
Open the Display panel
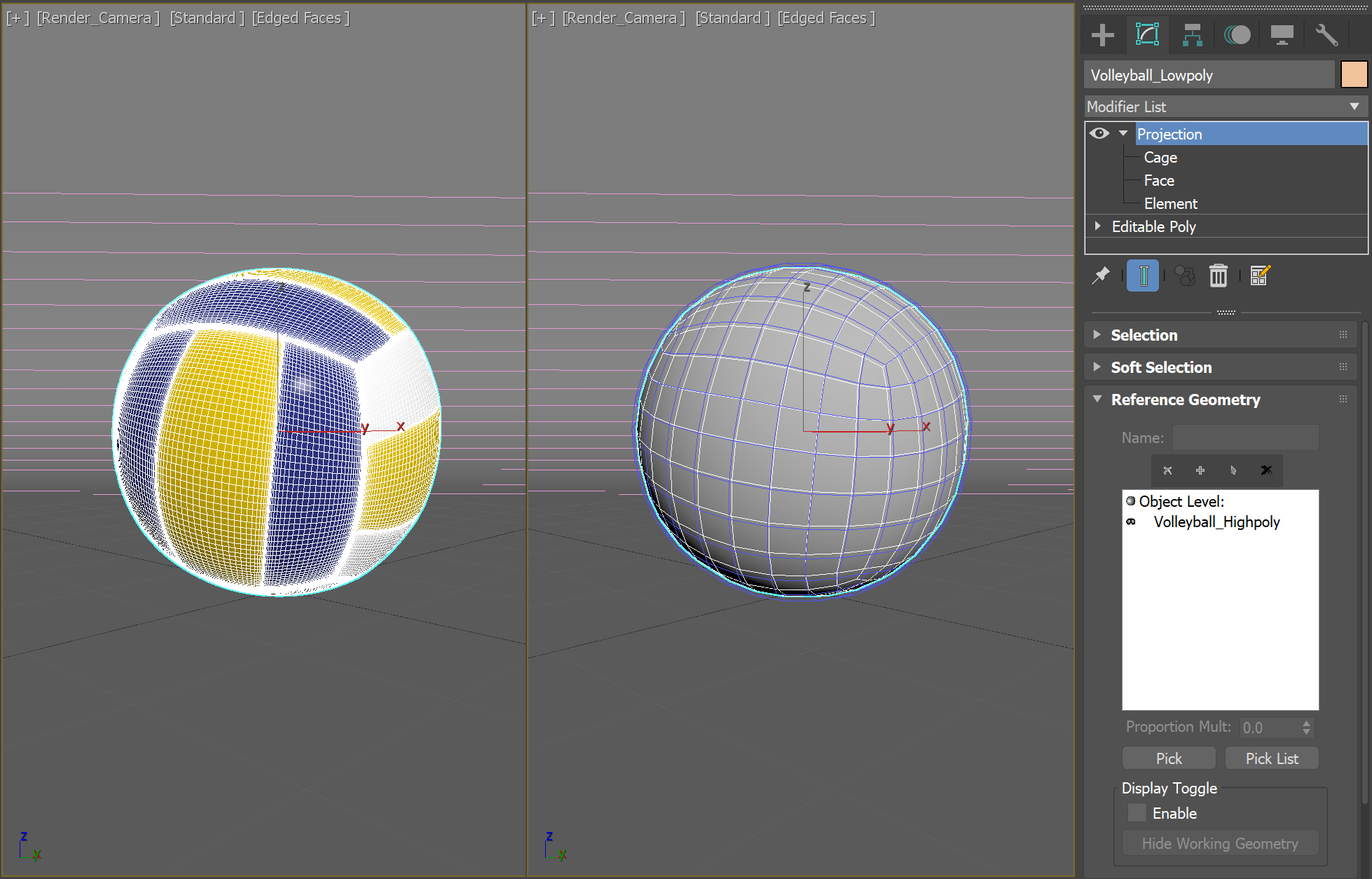pos(1282,34)
